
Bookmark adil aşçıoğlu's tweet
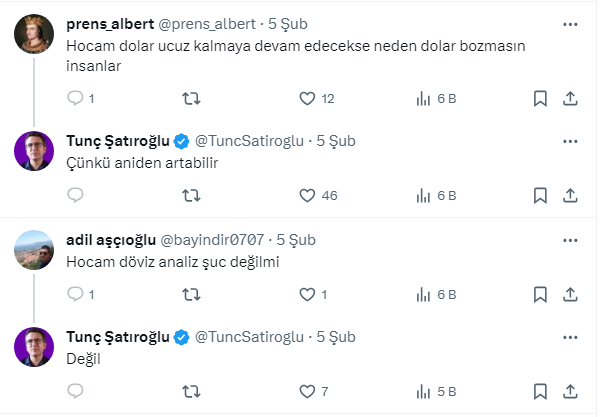[540, 294]
